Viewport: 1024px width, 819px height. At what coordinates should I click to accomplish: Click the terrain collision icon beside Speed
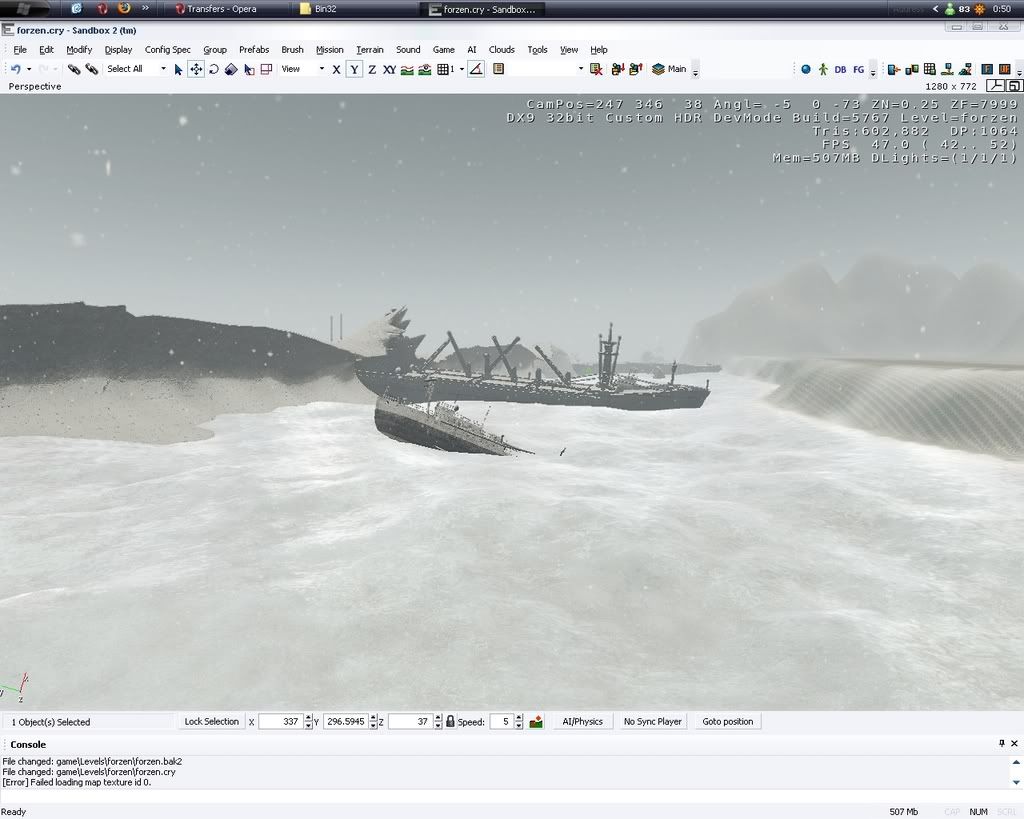click(x=536, y=722)
